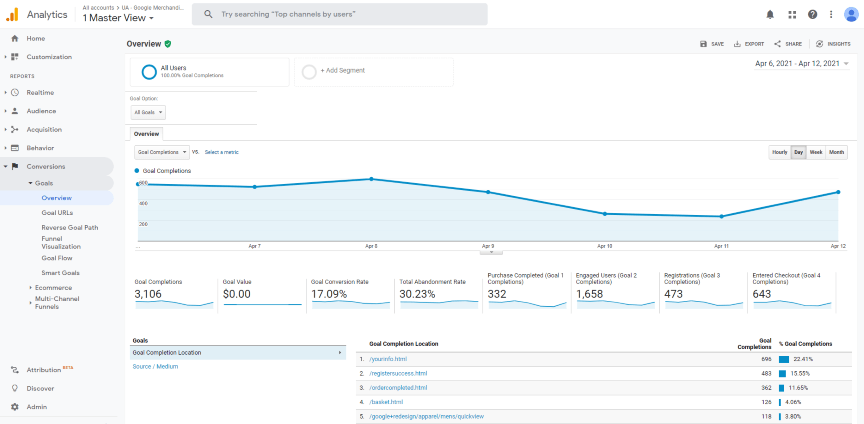Click the green verified shield icon
This screenshot has width=864, height=424.
tap(168, 44)
